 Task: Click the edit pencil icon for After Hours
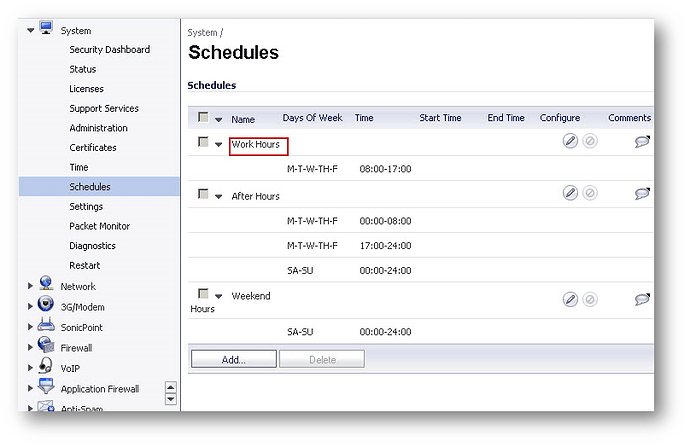[x=570, y=193]
